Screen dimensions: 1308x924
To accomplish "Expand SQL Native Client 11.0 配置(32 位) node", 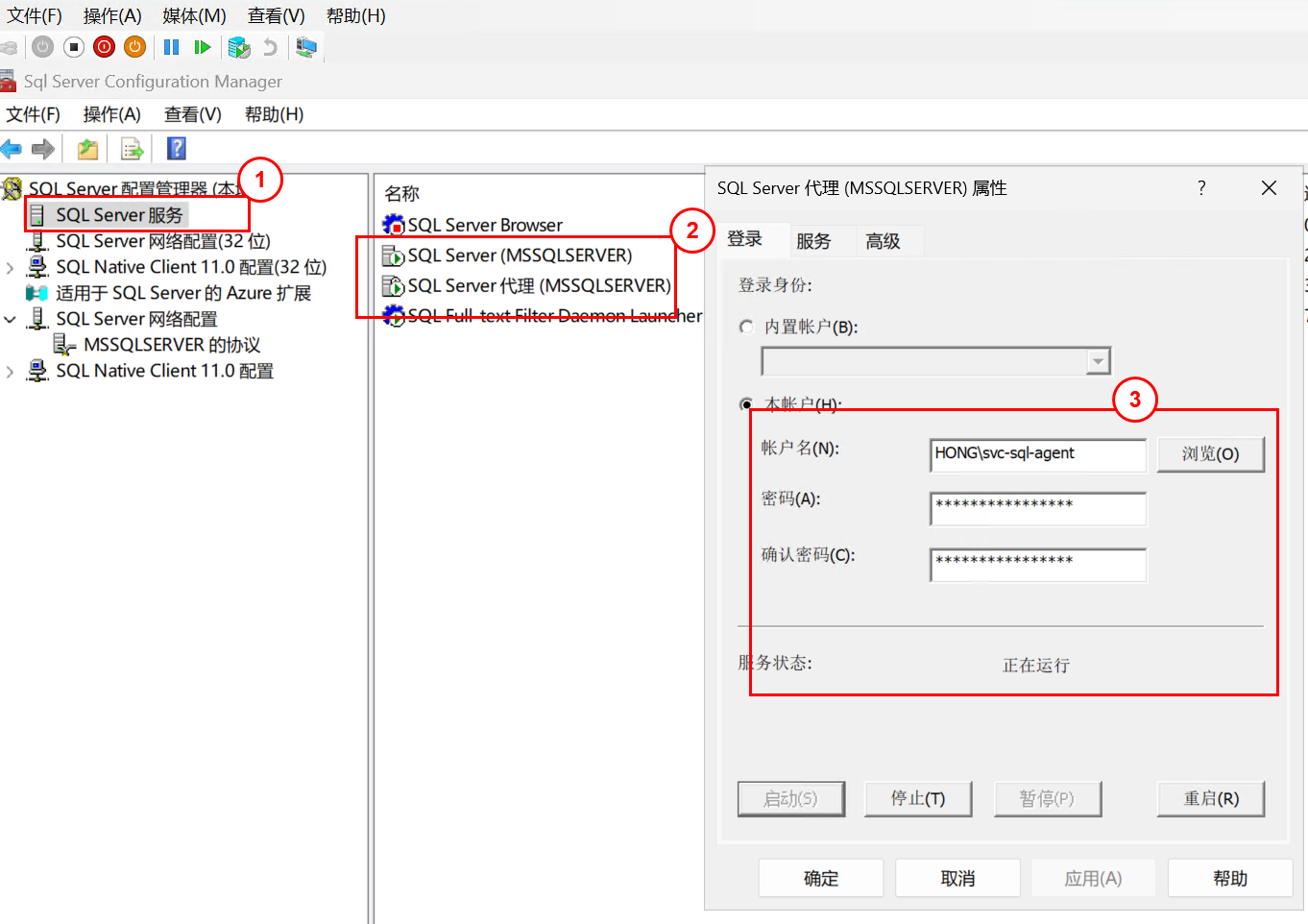I will tap(11, 268).
